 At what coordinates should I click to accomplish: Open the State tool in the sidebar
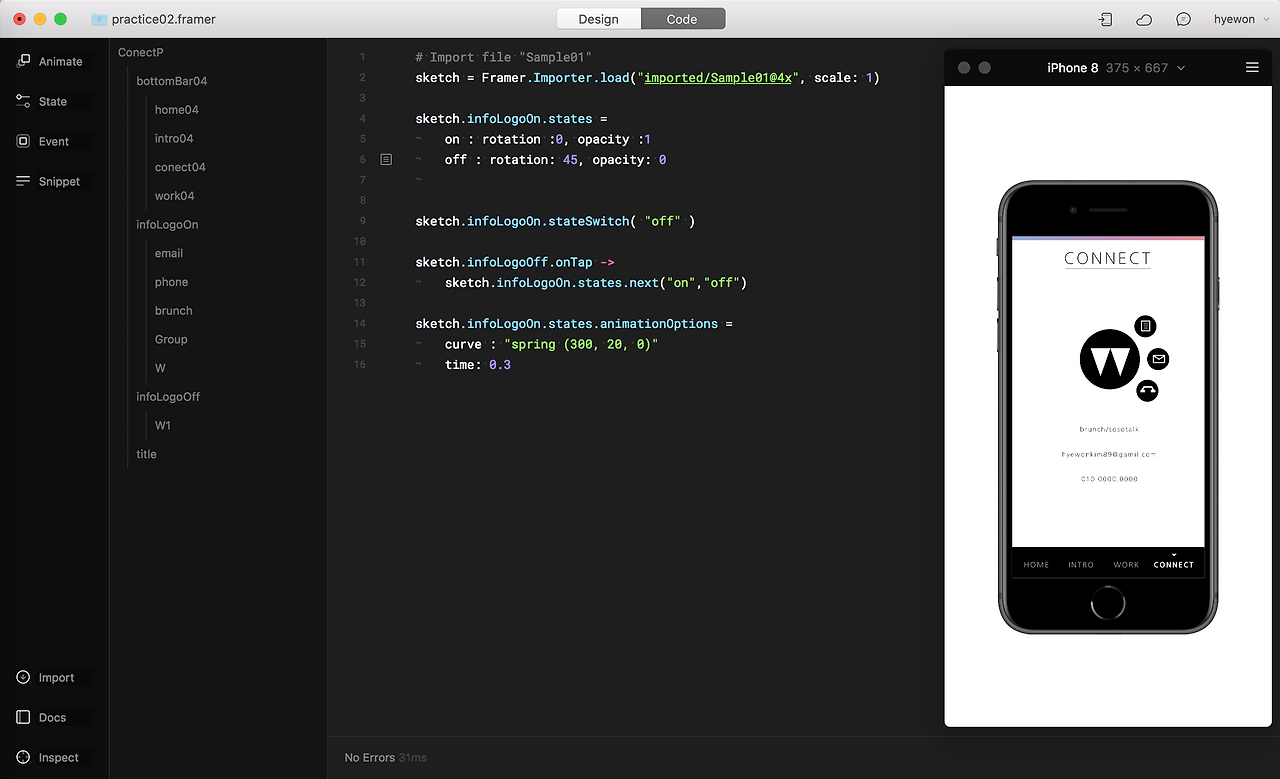click(x=42, y=101)
